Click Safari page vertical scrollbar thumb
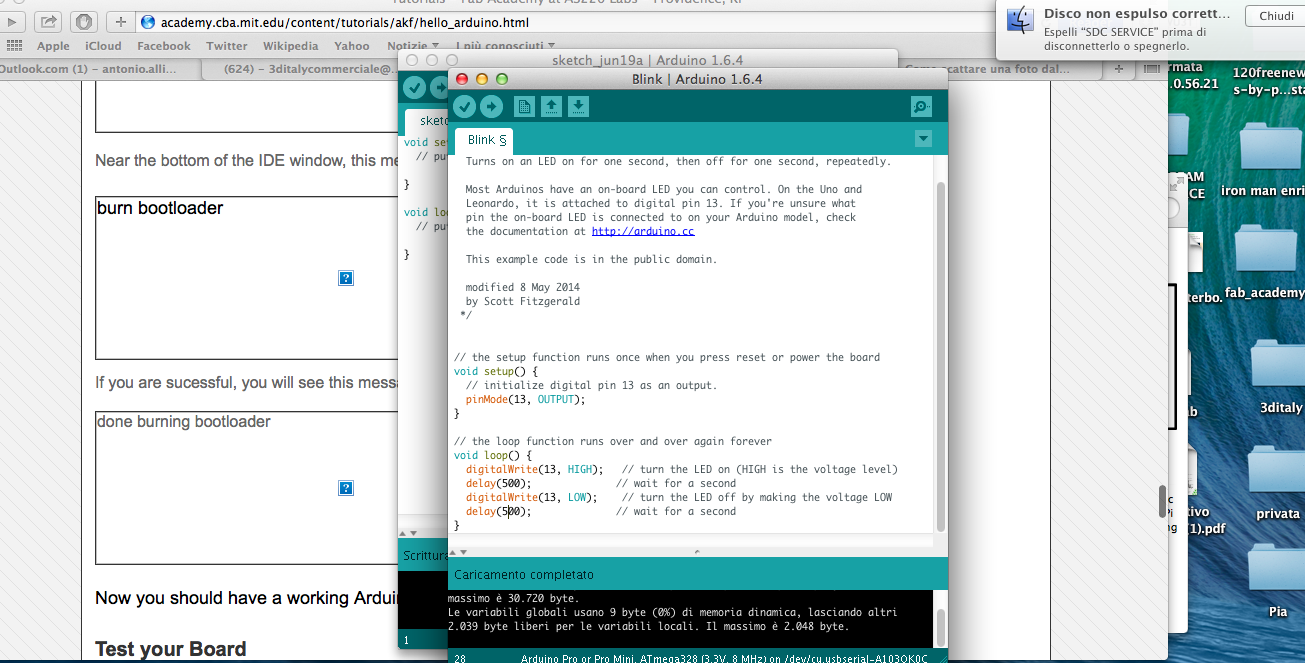The image size is (1305, 663). (1162, 500)
